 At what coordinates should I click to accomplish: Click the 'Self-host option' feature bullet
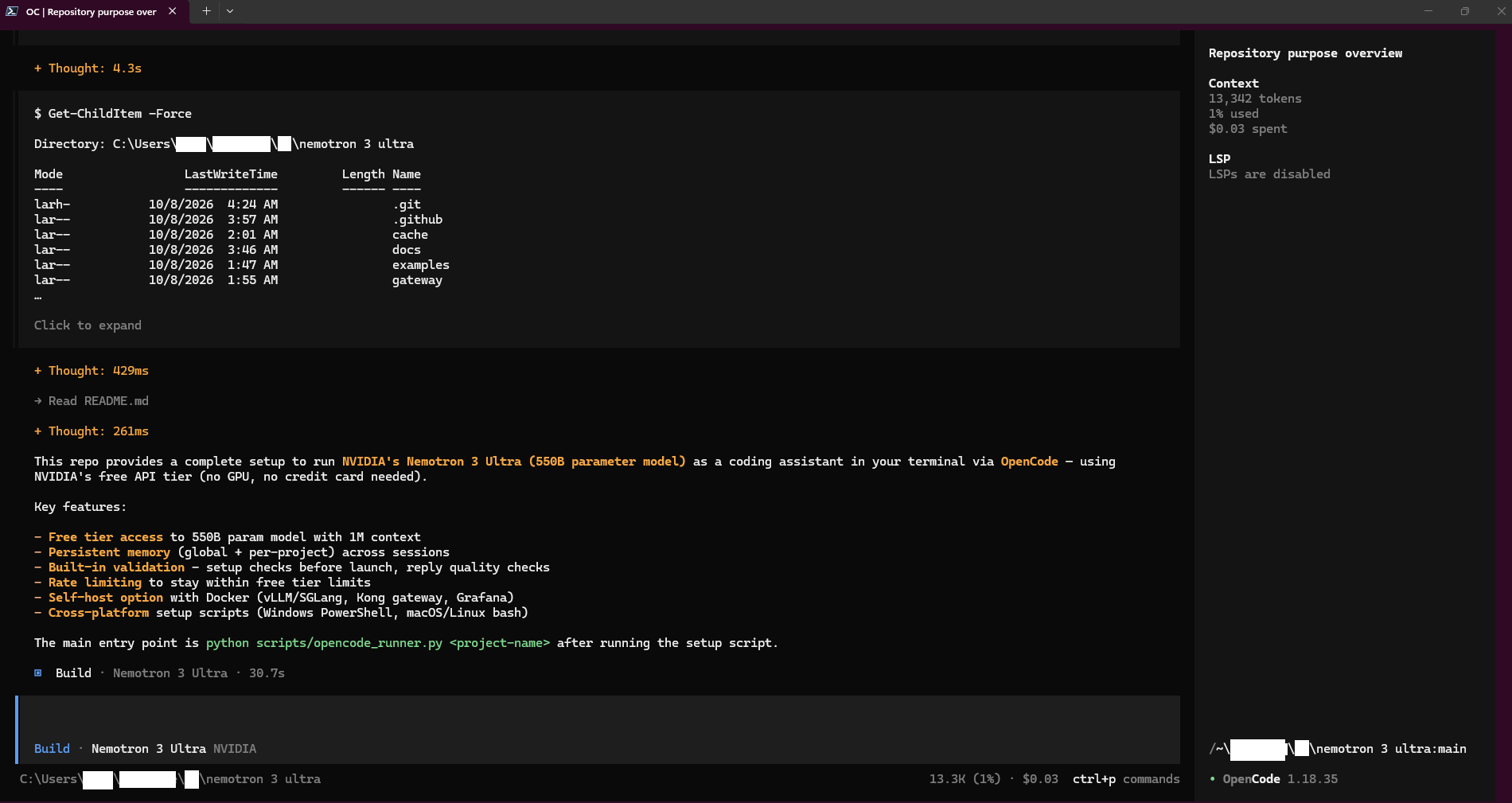click(x=105, y=598)
